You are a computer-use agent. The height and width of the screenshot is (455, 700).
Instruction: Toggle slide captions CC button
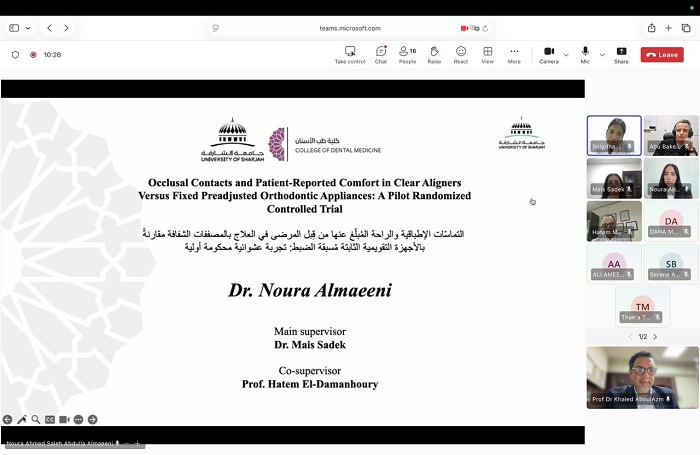(50, 419)
